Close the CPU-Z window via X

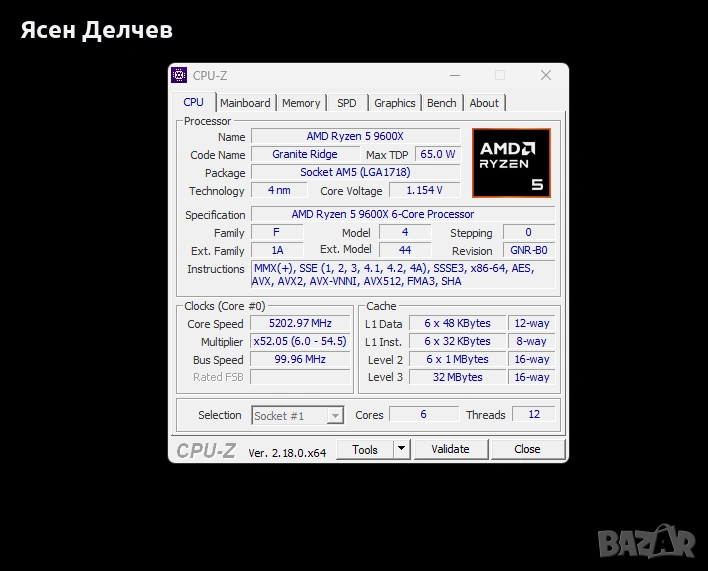click(545, 75)
